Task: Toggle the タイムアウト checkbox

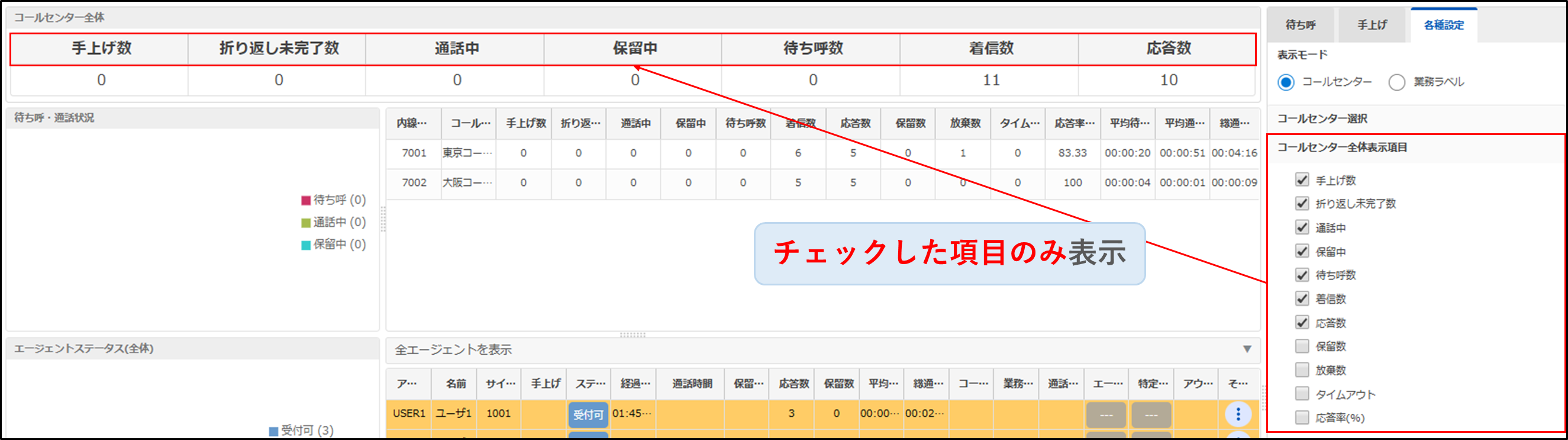Action: point(1301,394)
